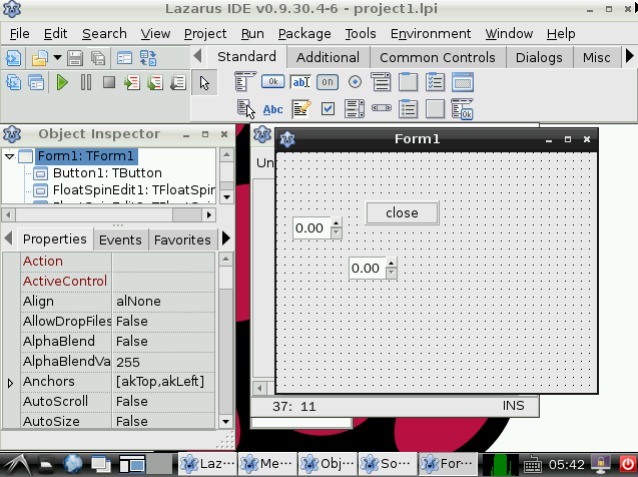Increment the upper-left FloatSpinEdit up arrow

336,222
